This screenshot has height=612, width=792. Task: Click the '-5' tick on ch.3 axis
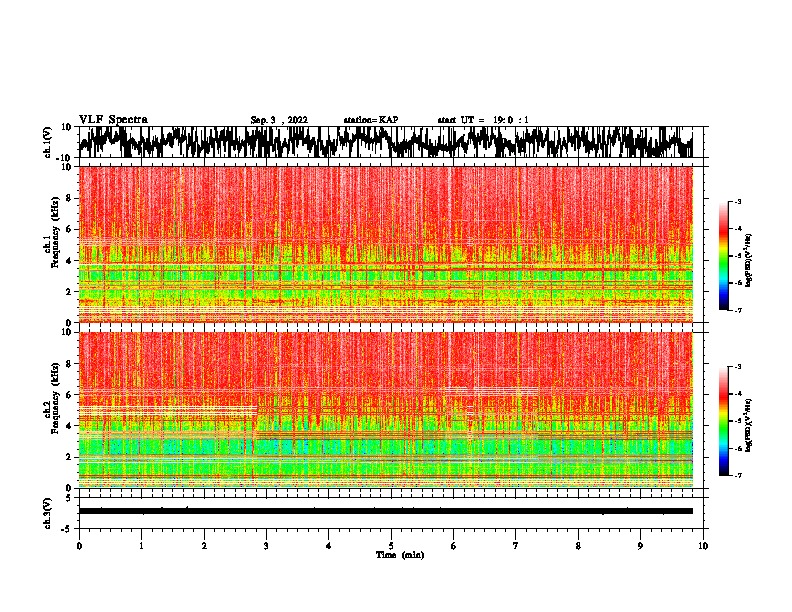tap(67, 529)
